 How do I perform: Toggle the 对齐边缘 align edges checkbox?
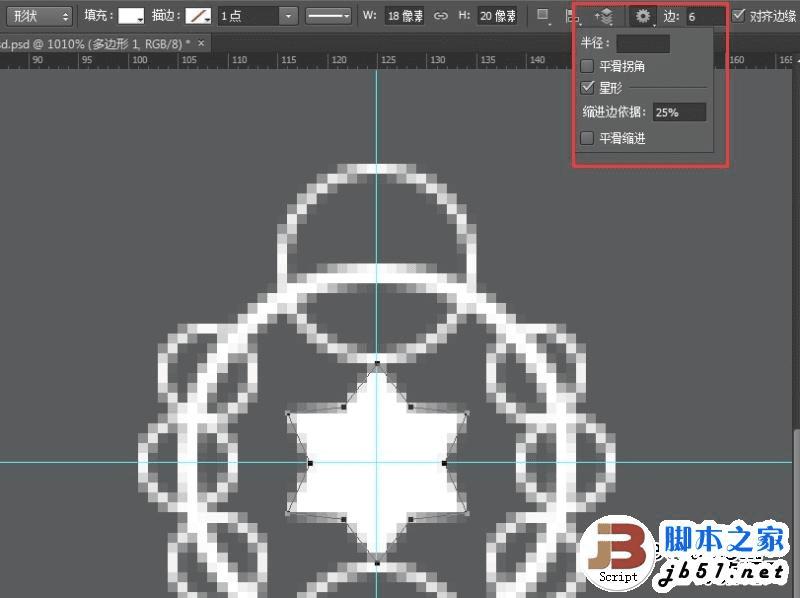(738, 16)
